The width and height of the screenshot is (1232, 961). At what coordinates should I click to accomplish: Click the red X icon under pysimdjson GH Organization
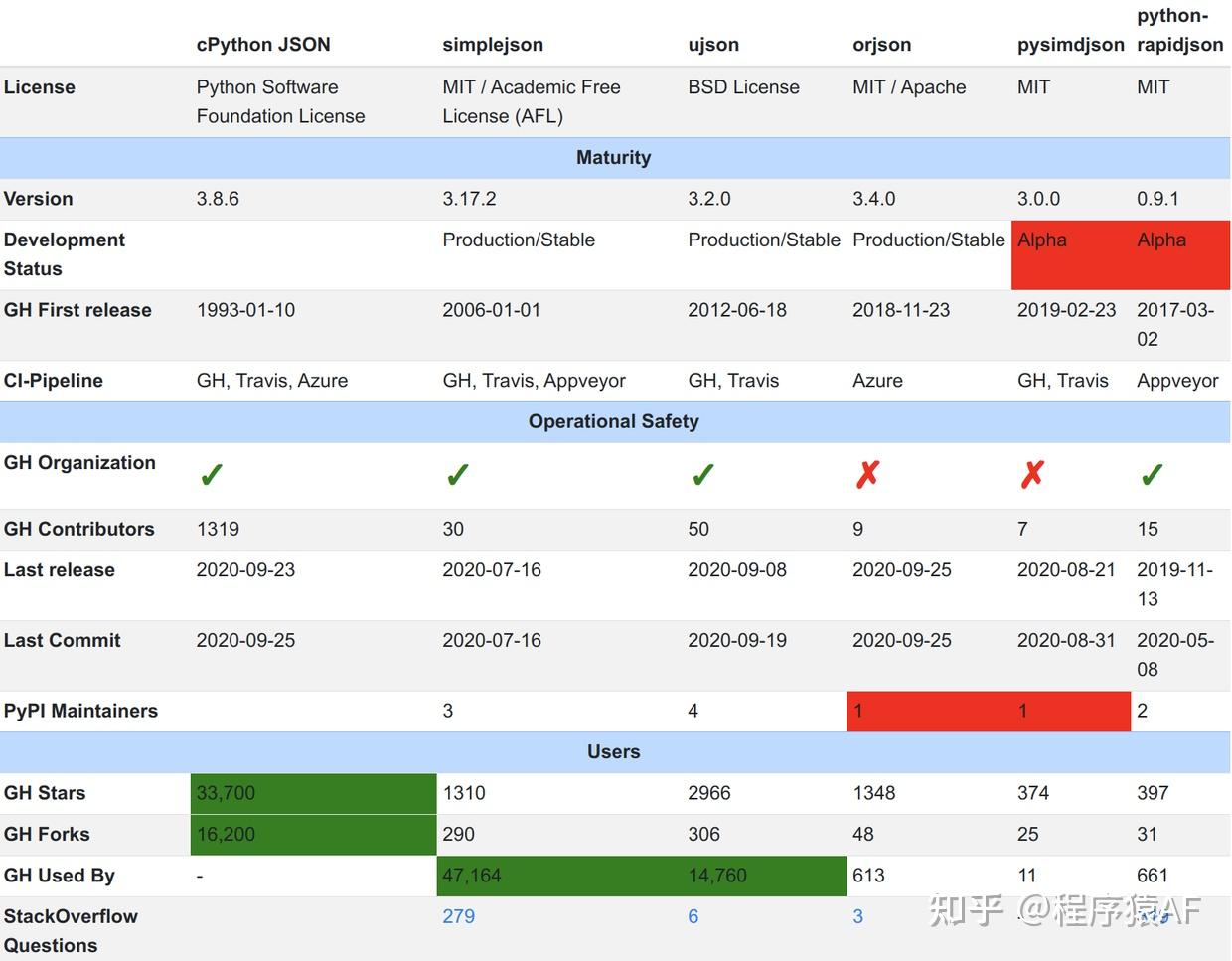click(x=1031, y=474)
